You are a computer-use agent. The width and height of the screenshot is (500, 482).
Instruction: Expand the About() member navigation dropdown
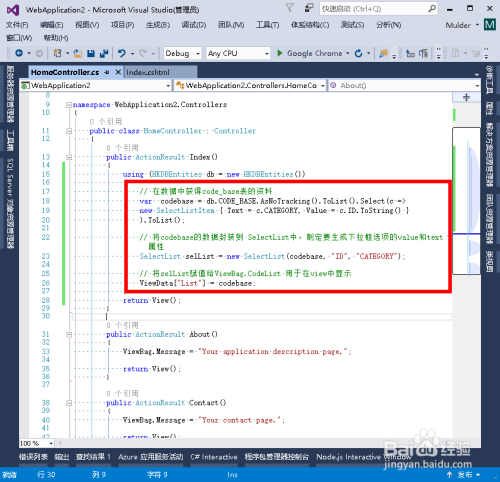[x=404, y=86]
